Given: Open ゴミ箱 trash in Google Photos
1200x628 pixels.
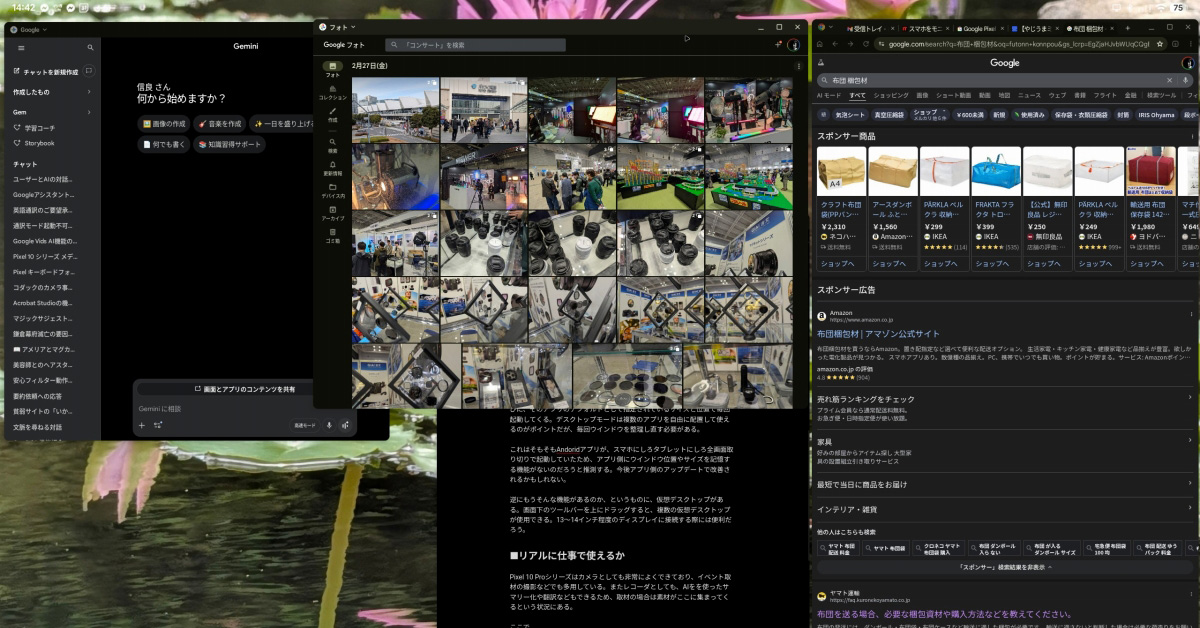Looking at the screenshot, I should (x=332, y=236).
